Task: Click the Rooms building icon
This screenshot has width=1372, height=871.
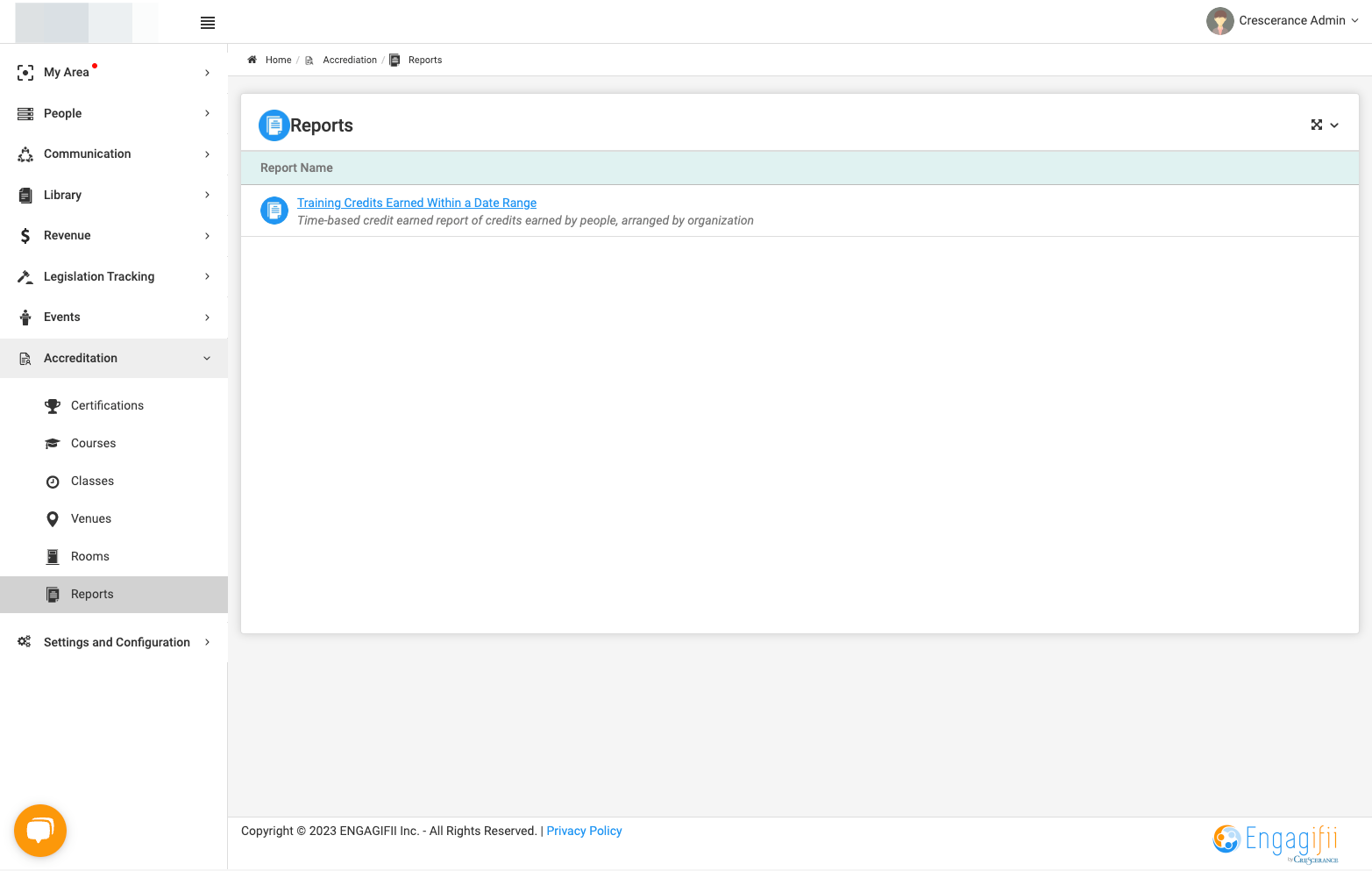Action: (x=53, y=557)
